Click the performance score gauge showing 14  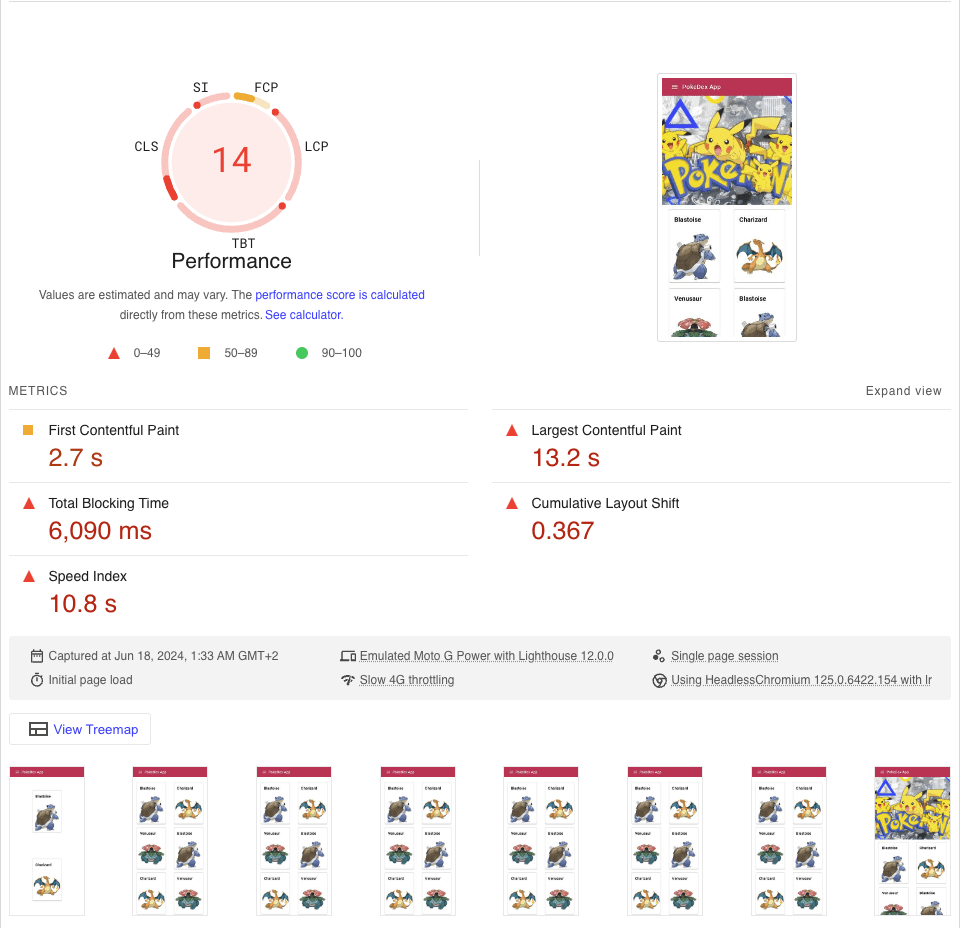[231, 162]
